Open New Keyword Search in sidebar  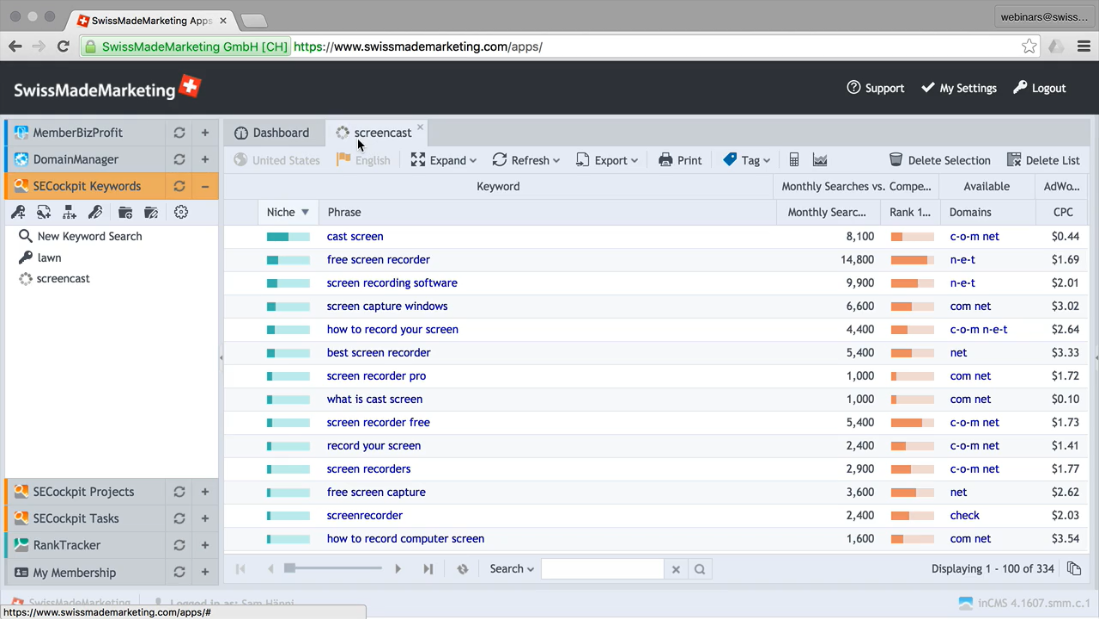(x=90, y=236)
